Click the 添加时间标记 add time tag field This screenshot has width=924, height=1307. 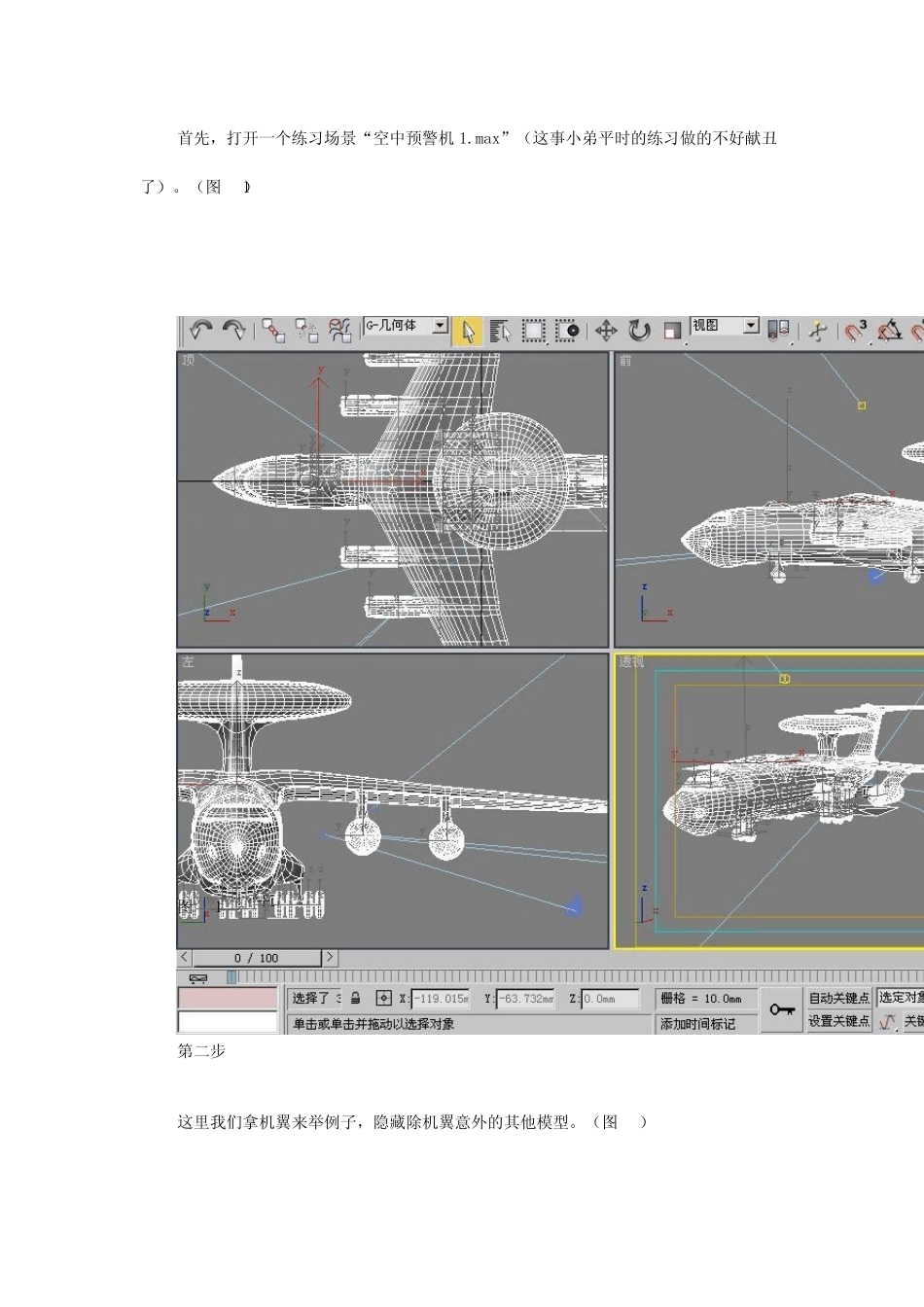pyautogui.click(x=707, y=1024)
